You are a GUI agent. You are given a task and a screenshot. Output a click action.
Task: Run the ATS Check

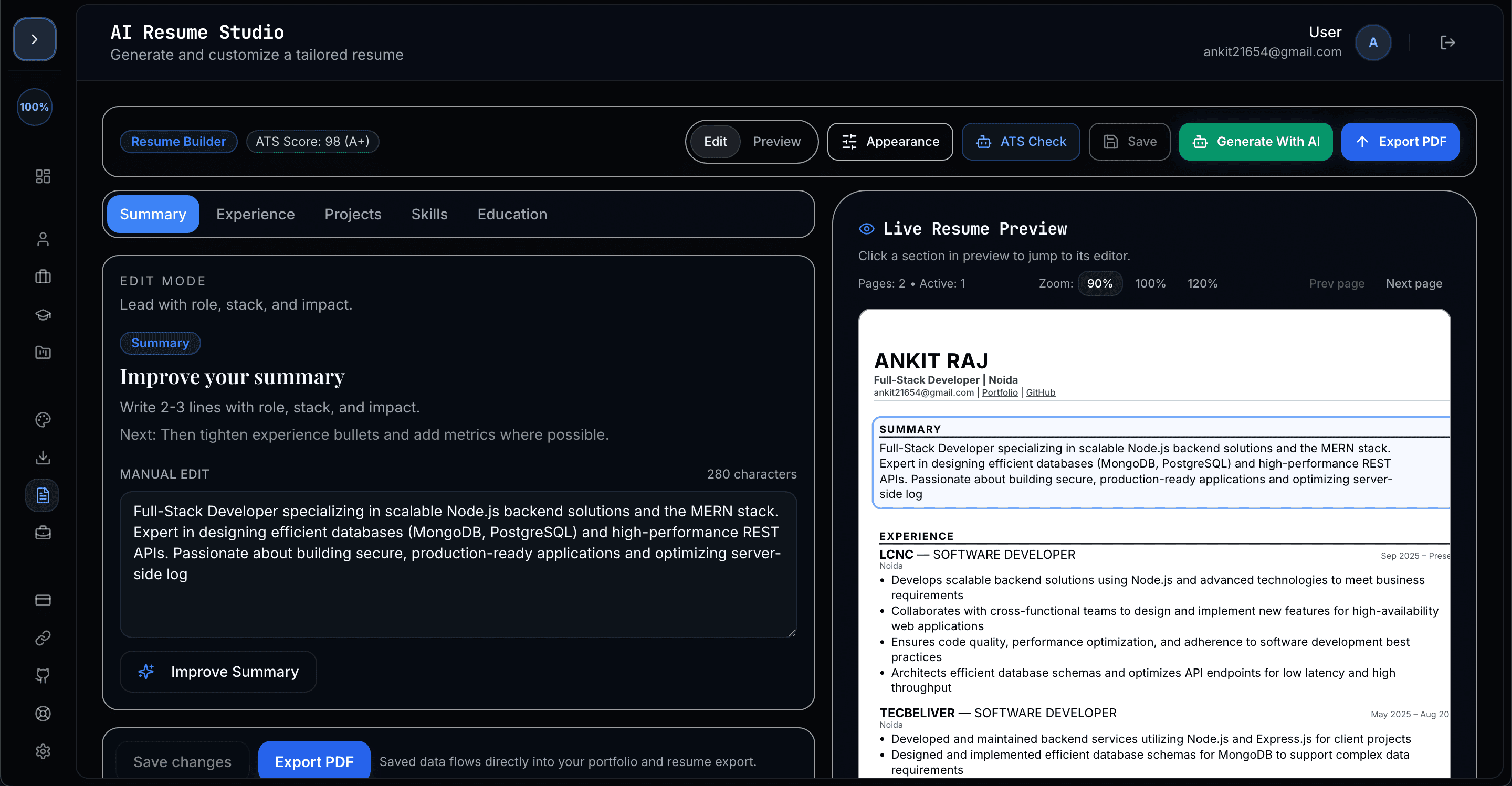click(1021, 141)
